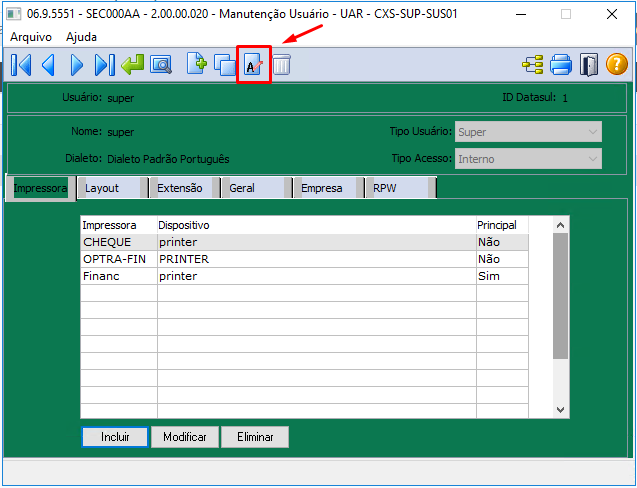Open the Arquivo menu
Image resolution: width=637 pixels, height=488 pixels.
point(31,37)
